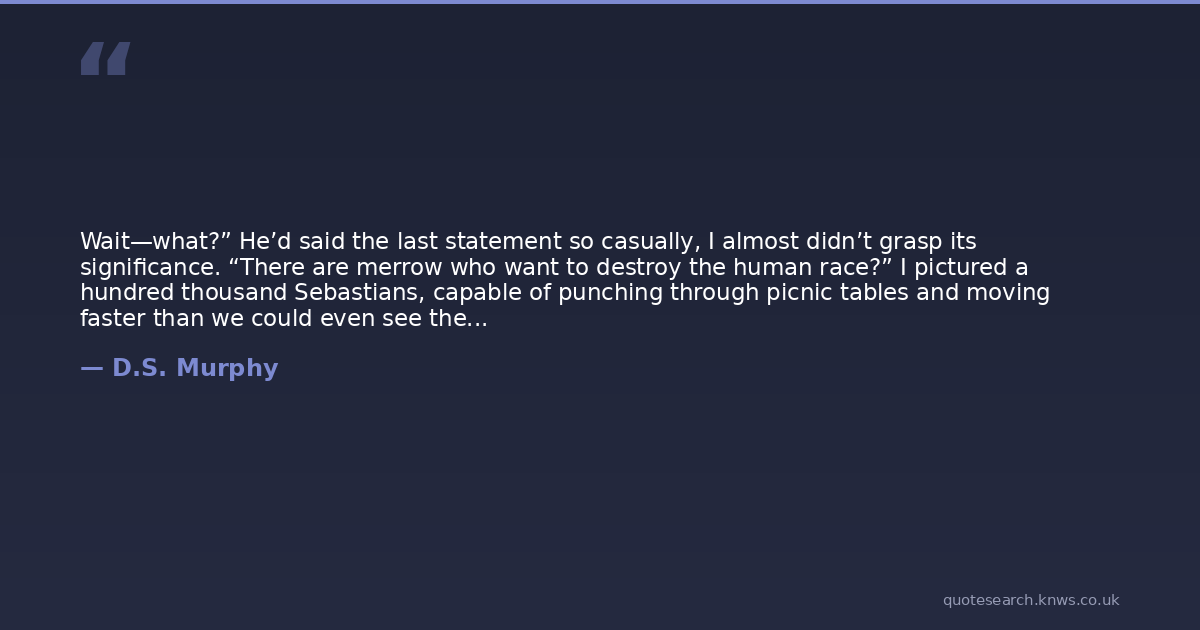Image resolution: width=1200 pixels, height=630 pixels.
Task: Click the purple accent bar at top
Action: (600, 2)
